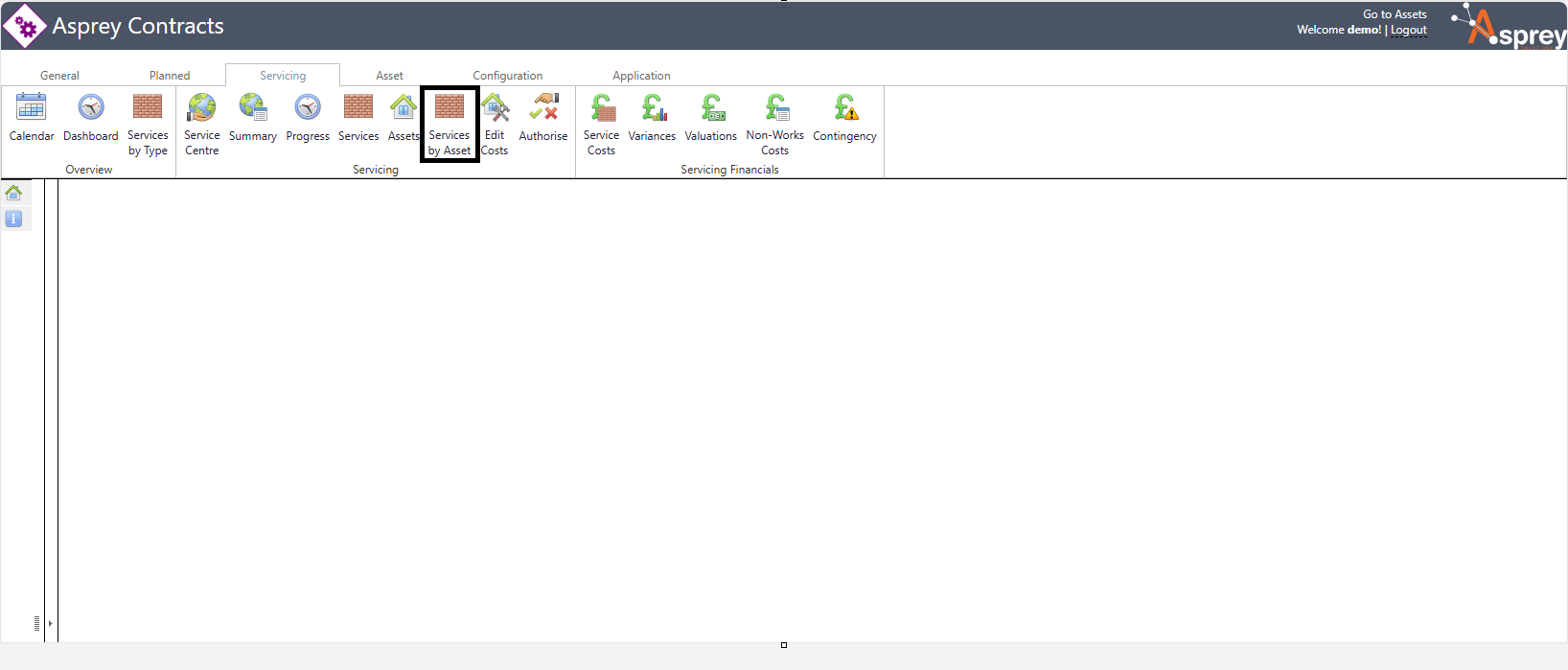The width and height of the screenshot is (1568, 670).
Task: Click the Logout link
Action: point(1409,31)
